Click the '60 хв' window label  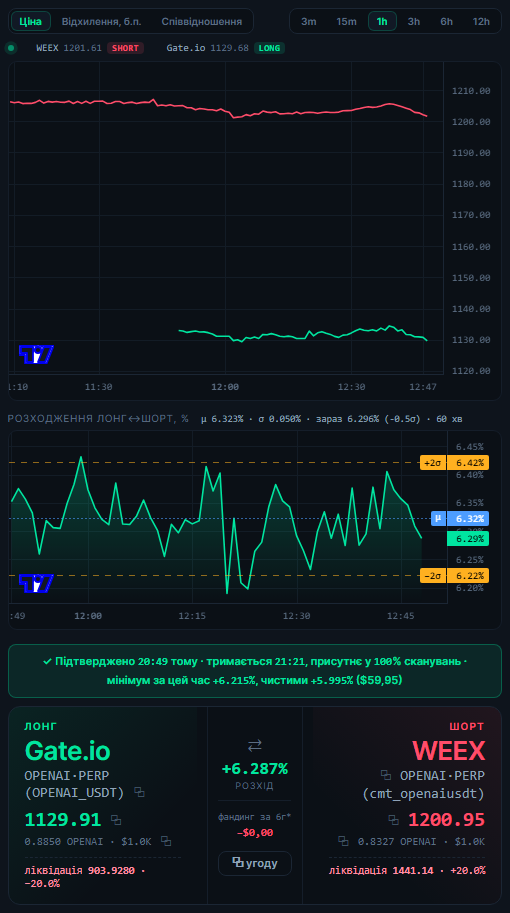pos(448,419)
